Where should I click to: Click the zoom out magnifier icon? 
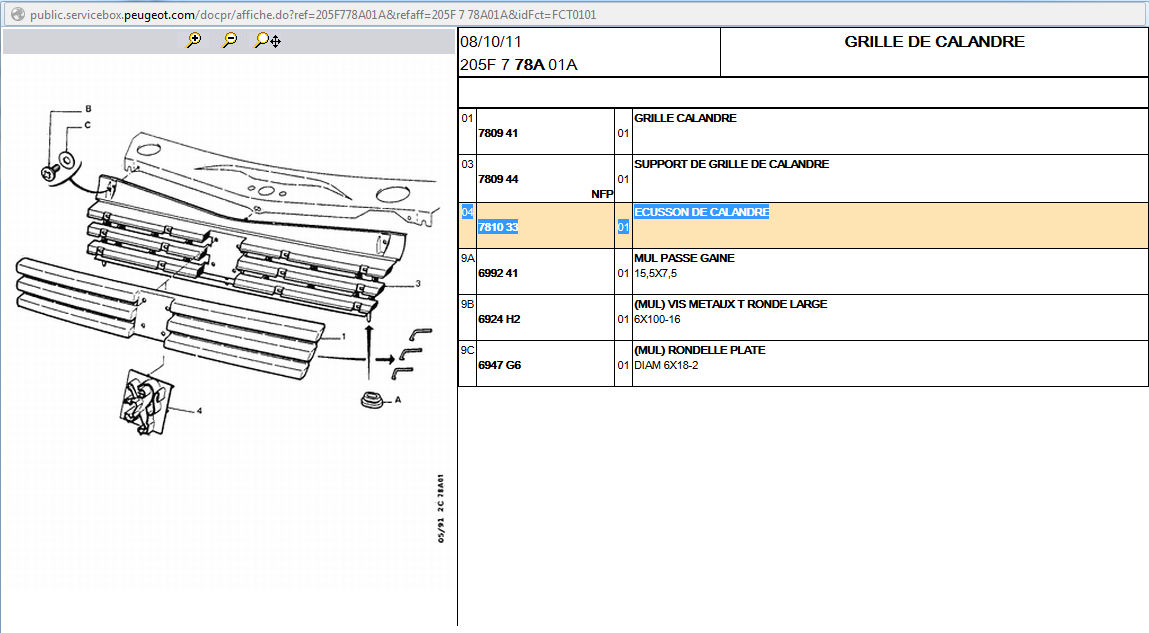tap(230, 40)
